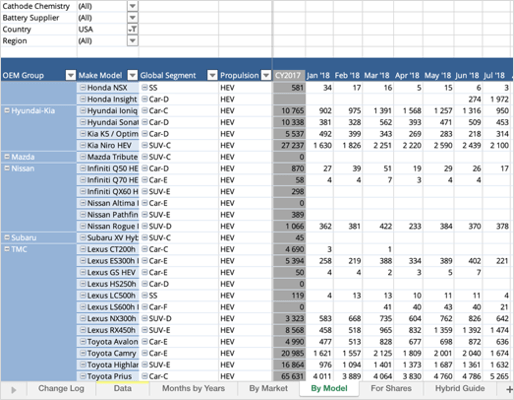Collapse the Lexus NX300h row
The height and width of the screenshot is (400, 514).
83,318
